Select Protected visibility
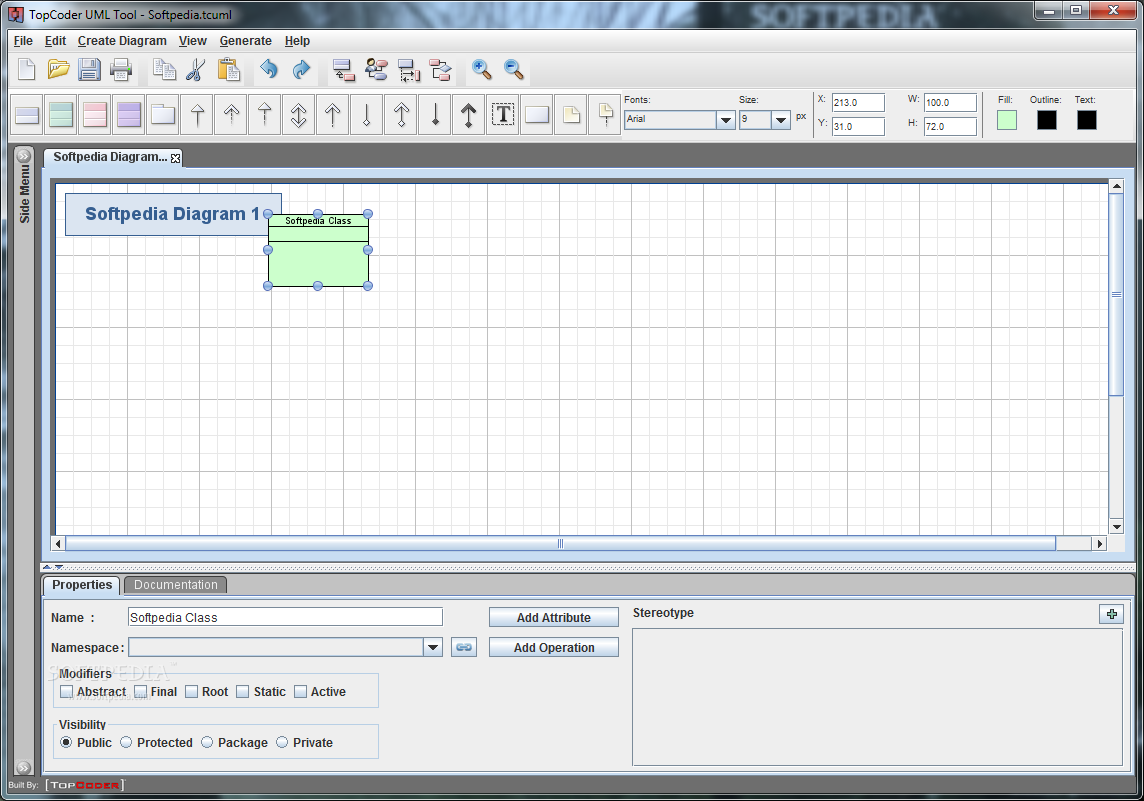 [x=126, y=742]
